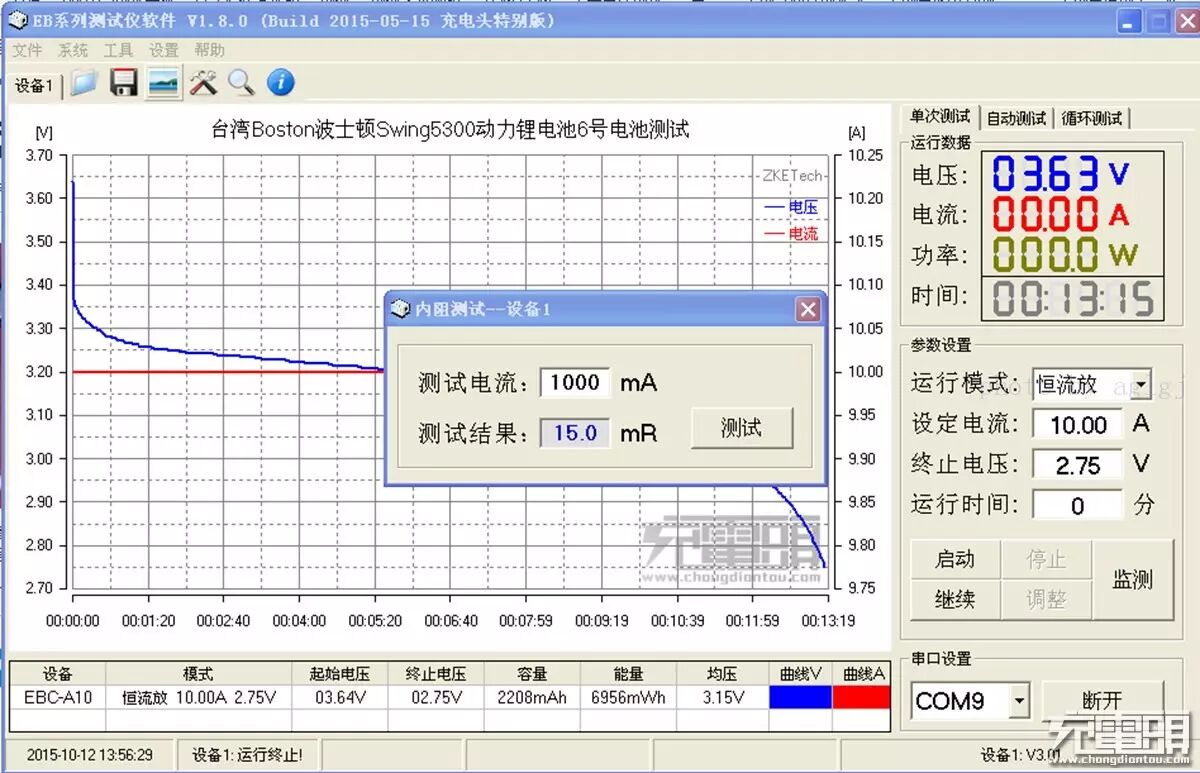Click the 设定电流 input field
Screen dimensions: 1200x773
click(x=1078, y=425)
